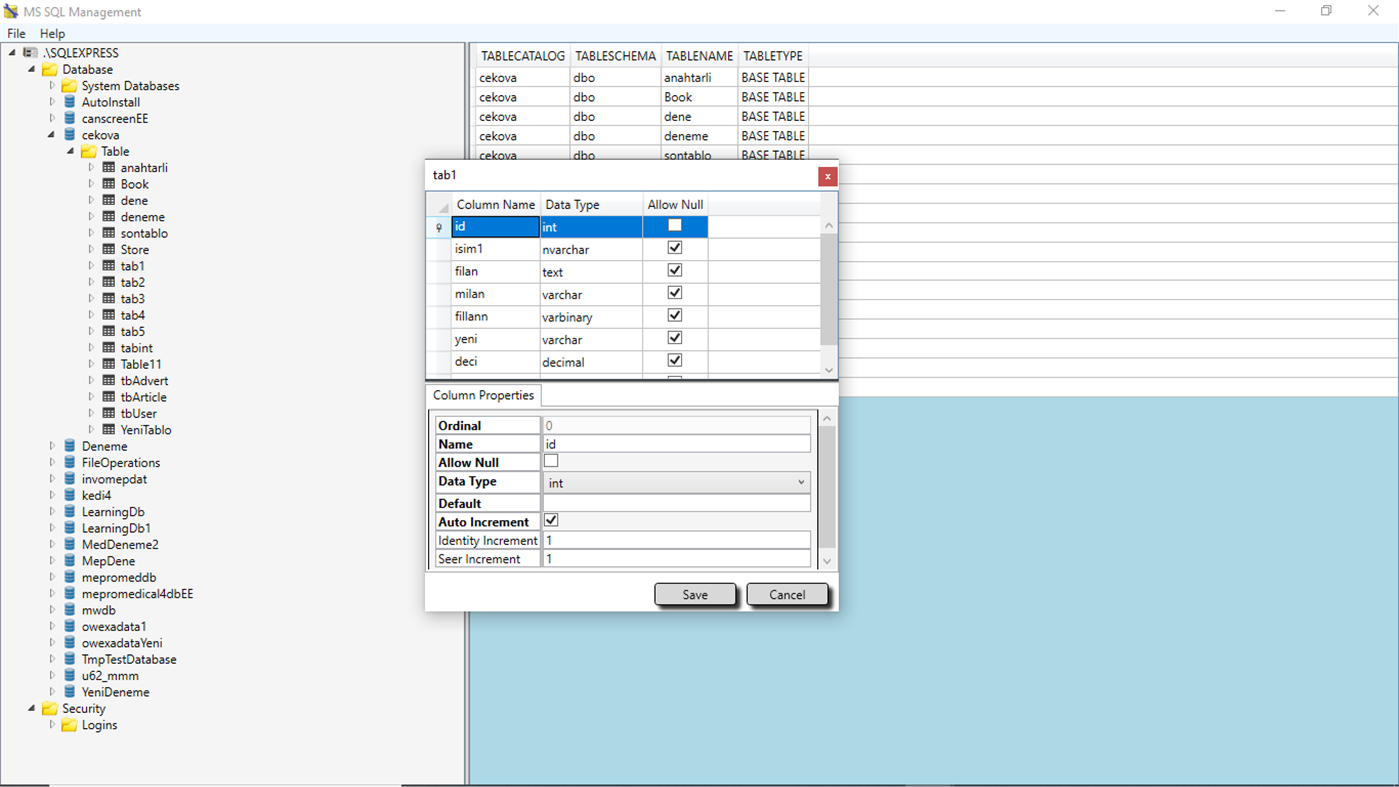Click the anahtarli table icon
The image size is (1399, 787).
pyautogui.click(x=109, y=167)
